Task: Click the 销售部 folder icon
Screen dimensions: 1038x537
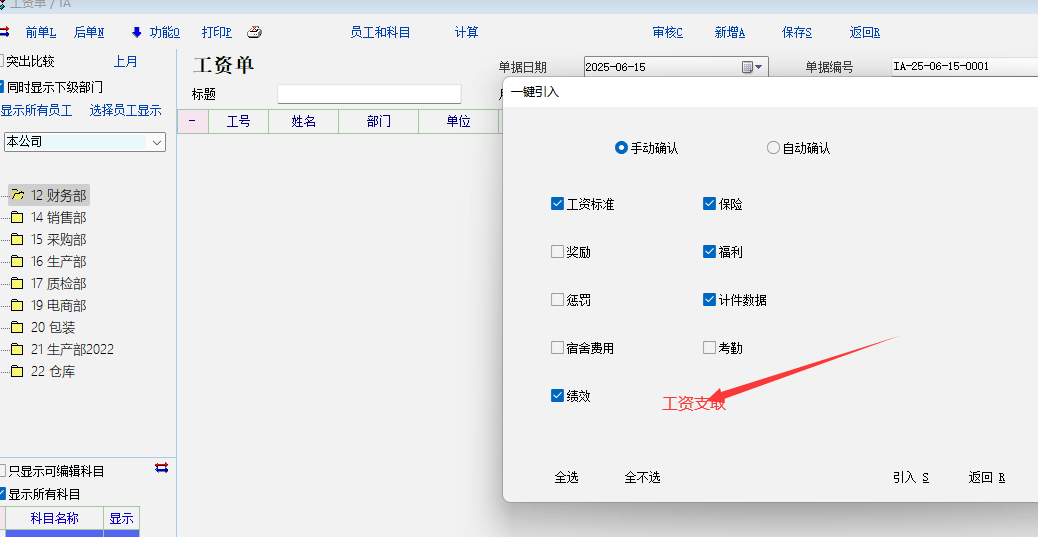Action: (x=17, y=217)
